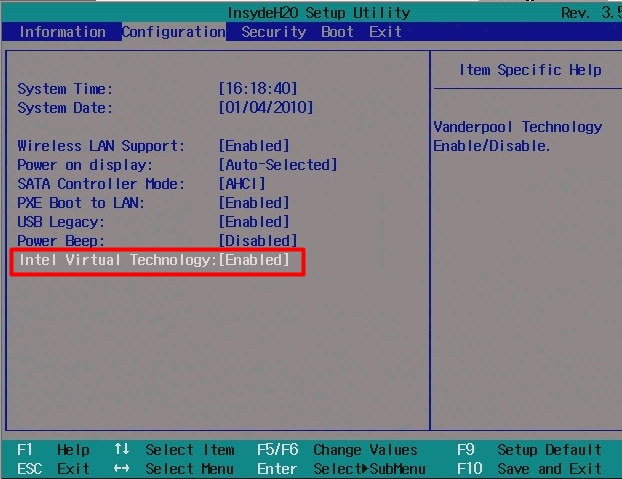Select the System Date value field
This screenshot has height=479, width=622.
click(x=266, y=107)
